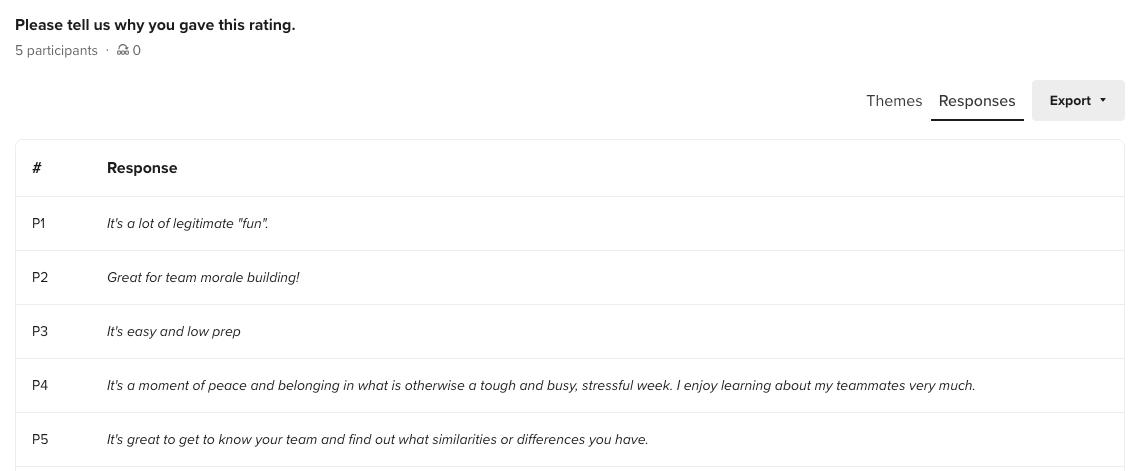Click participant label P2
The width and height of the screenshot is (1138, 471).
click(x=40, y=278)
